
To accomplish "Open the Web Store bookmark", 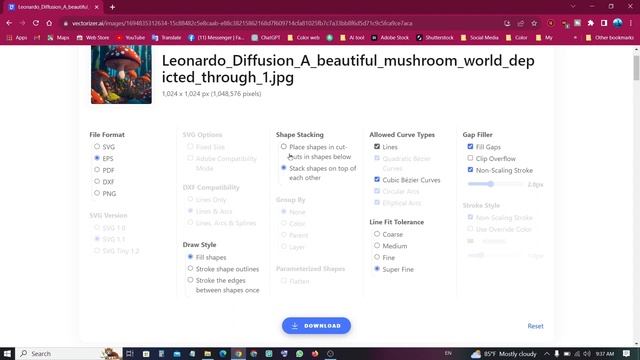I will pos(93,38).
